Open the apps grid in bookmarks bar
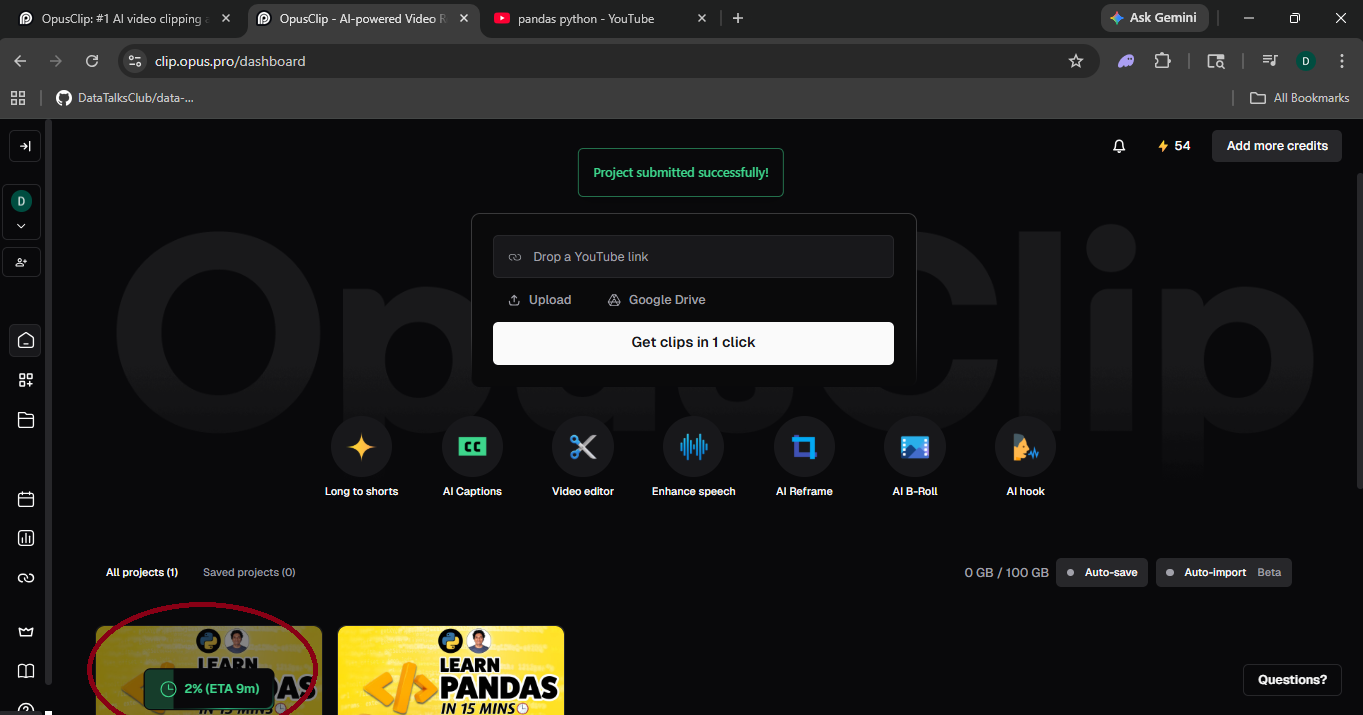This screenshot has height=715, width=1363. (x=18, y=98)
